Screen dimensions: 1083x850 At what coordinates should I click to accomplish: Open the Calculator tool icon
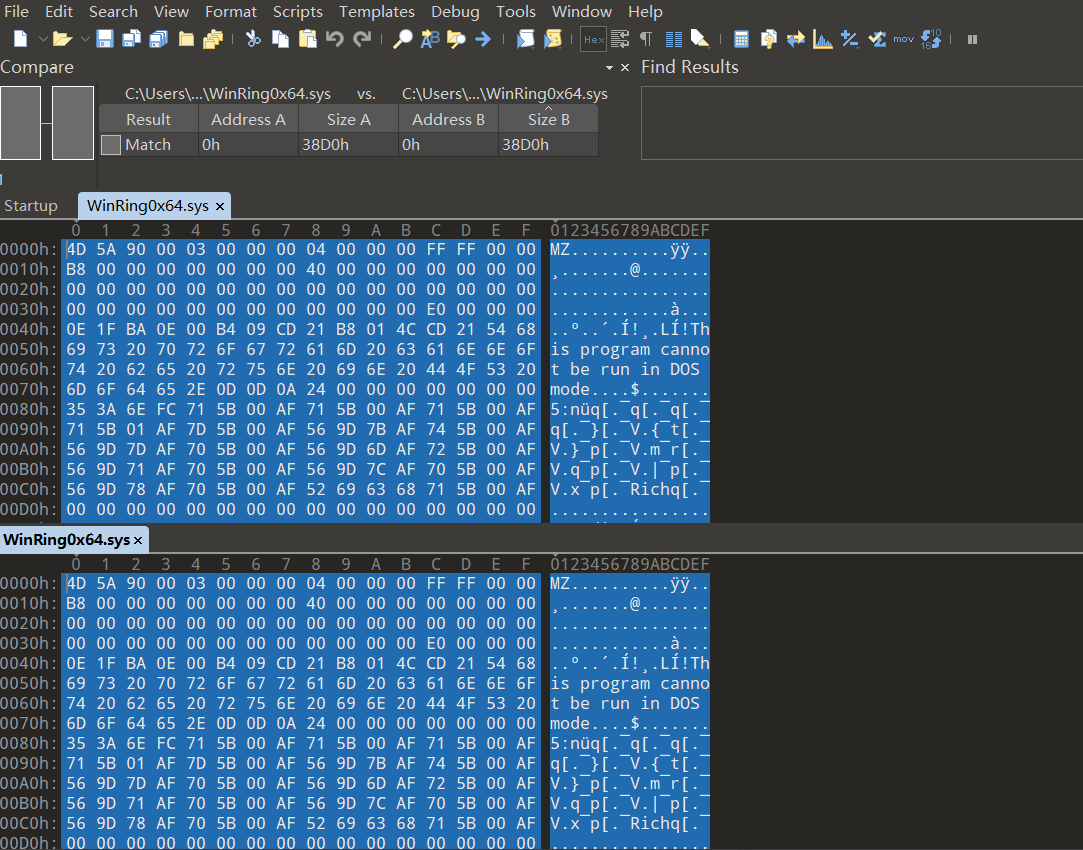(x=741, y=39)
